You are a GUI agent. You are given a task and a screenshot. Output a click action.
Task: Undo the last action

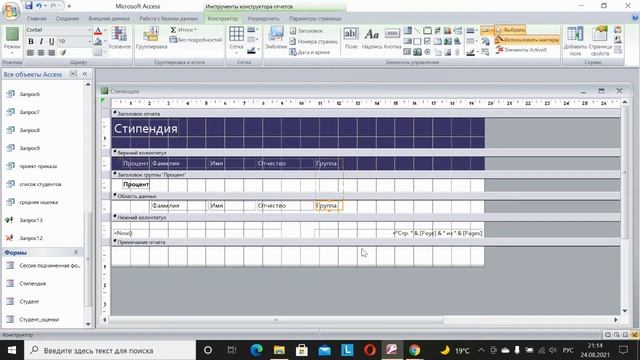click(x=39, y=6)
